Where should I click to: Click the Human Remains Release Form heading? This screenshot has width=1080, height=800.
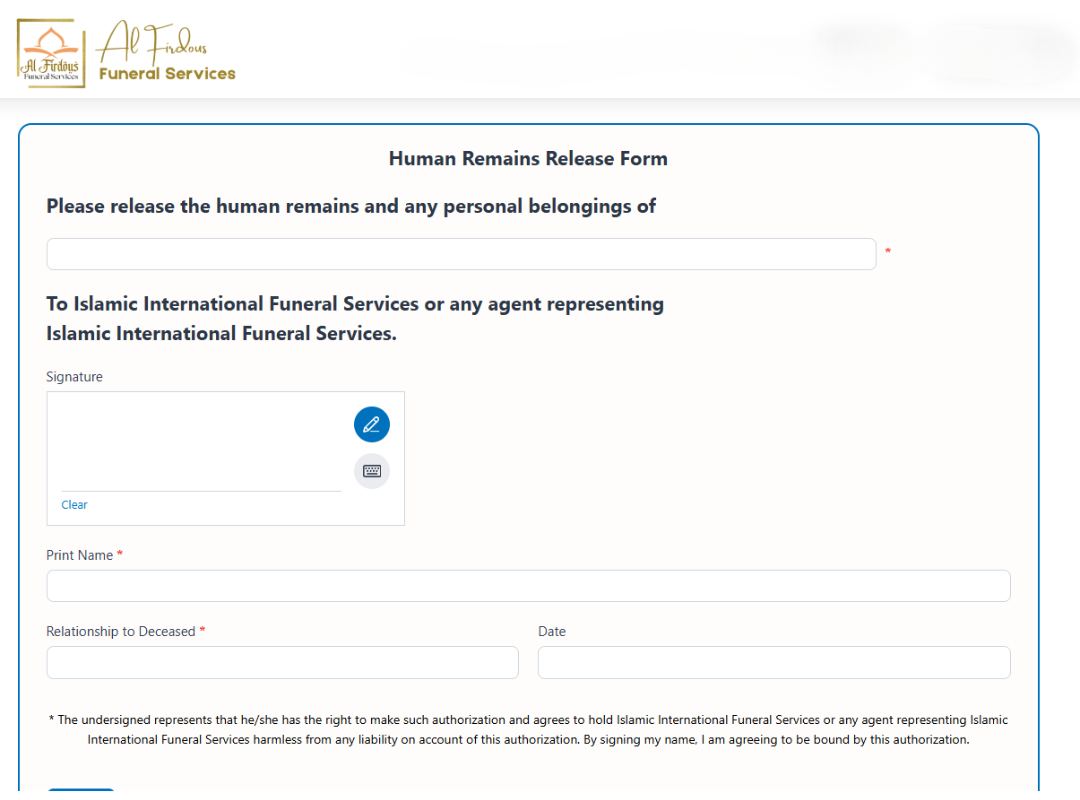[528, 158]
